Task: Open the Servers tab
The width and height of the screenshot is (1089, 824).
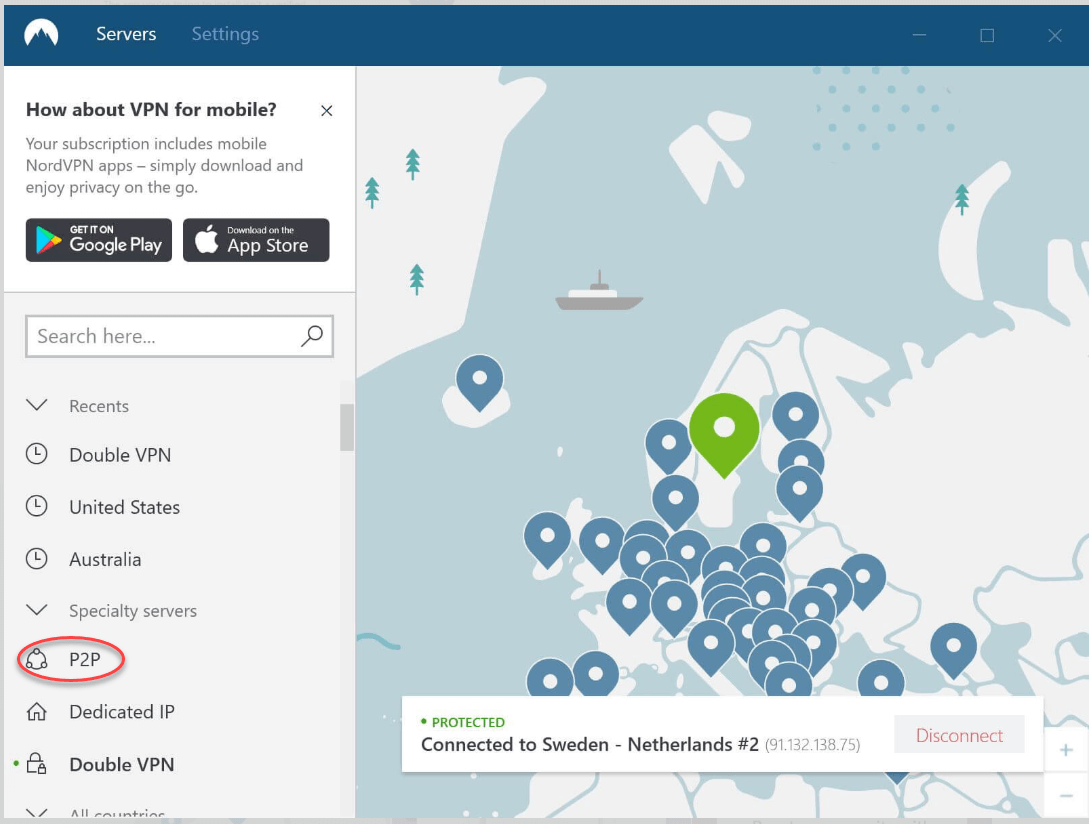Action: tap(126, 33)
